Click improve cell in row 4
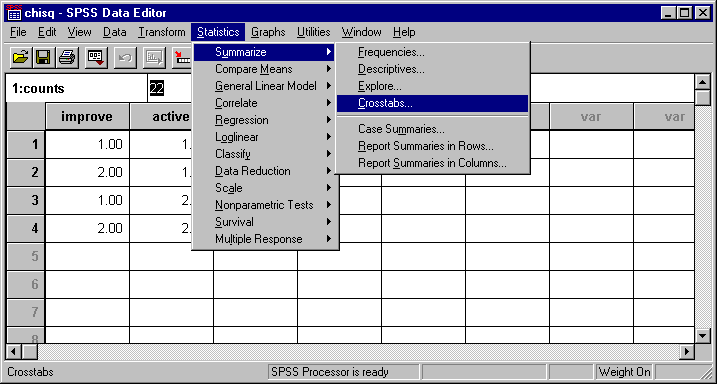 tap(87, 228)
